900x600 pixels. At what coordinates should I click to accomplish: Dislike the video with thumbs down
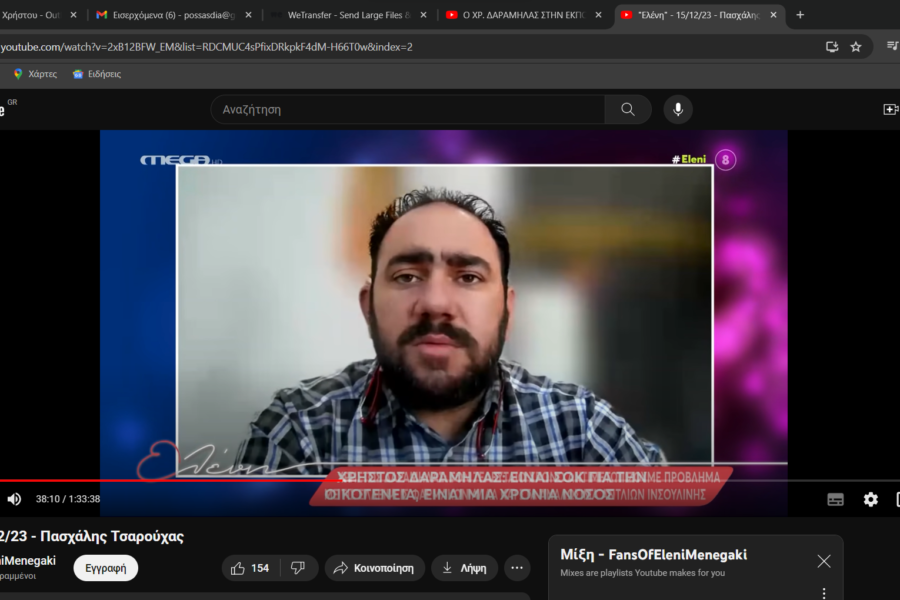[x=298, y=568]
